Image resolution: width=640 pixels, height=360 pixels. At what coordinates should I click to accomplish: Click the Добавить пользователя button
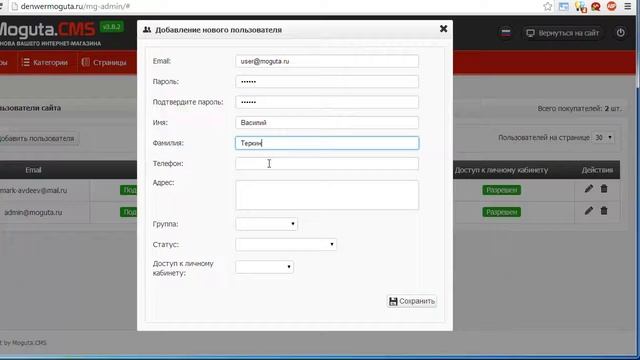[x=38, y=138]
